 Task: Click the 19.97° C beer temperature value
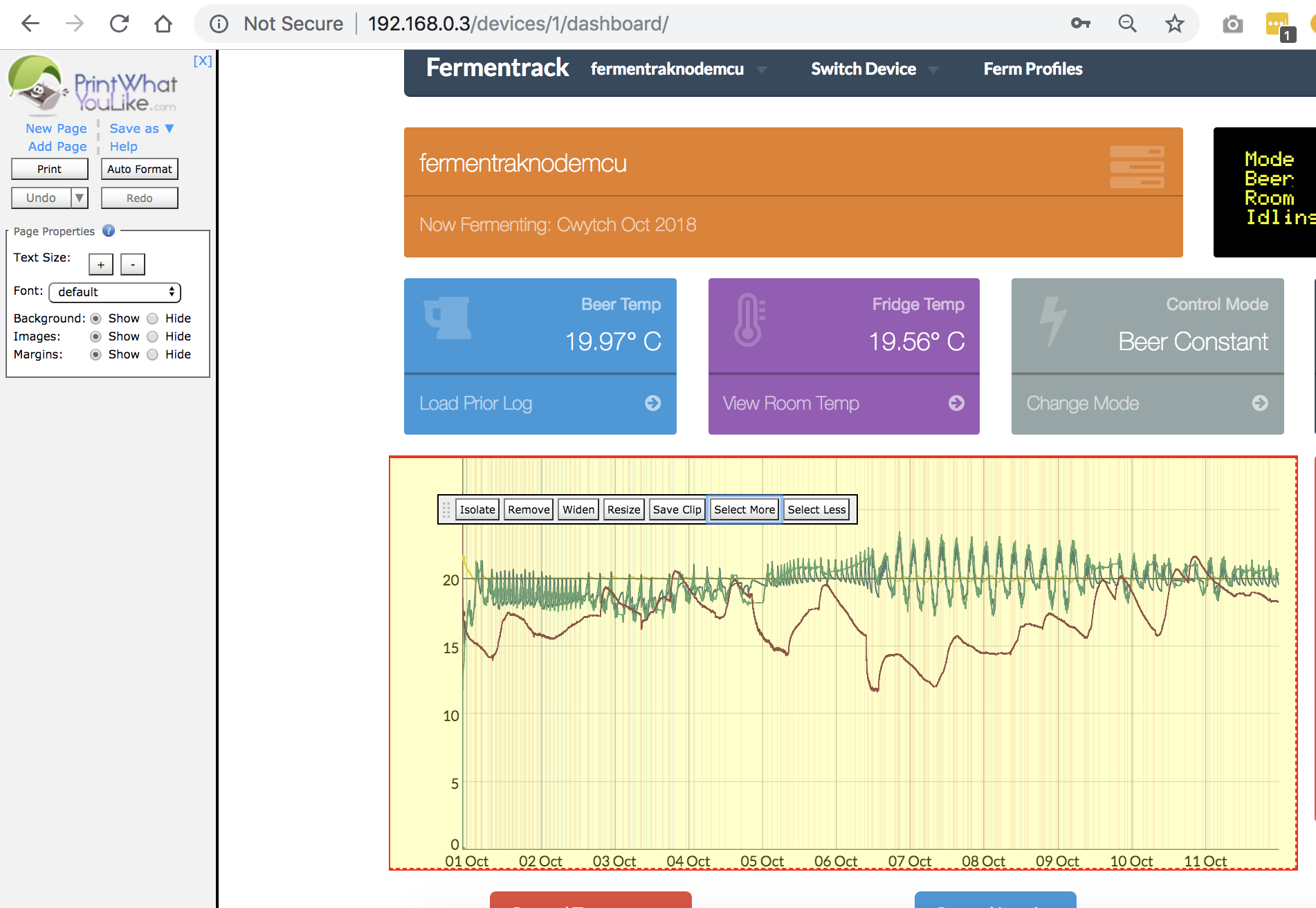[613, 341]
